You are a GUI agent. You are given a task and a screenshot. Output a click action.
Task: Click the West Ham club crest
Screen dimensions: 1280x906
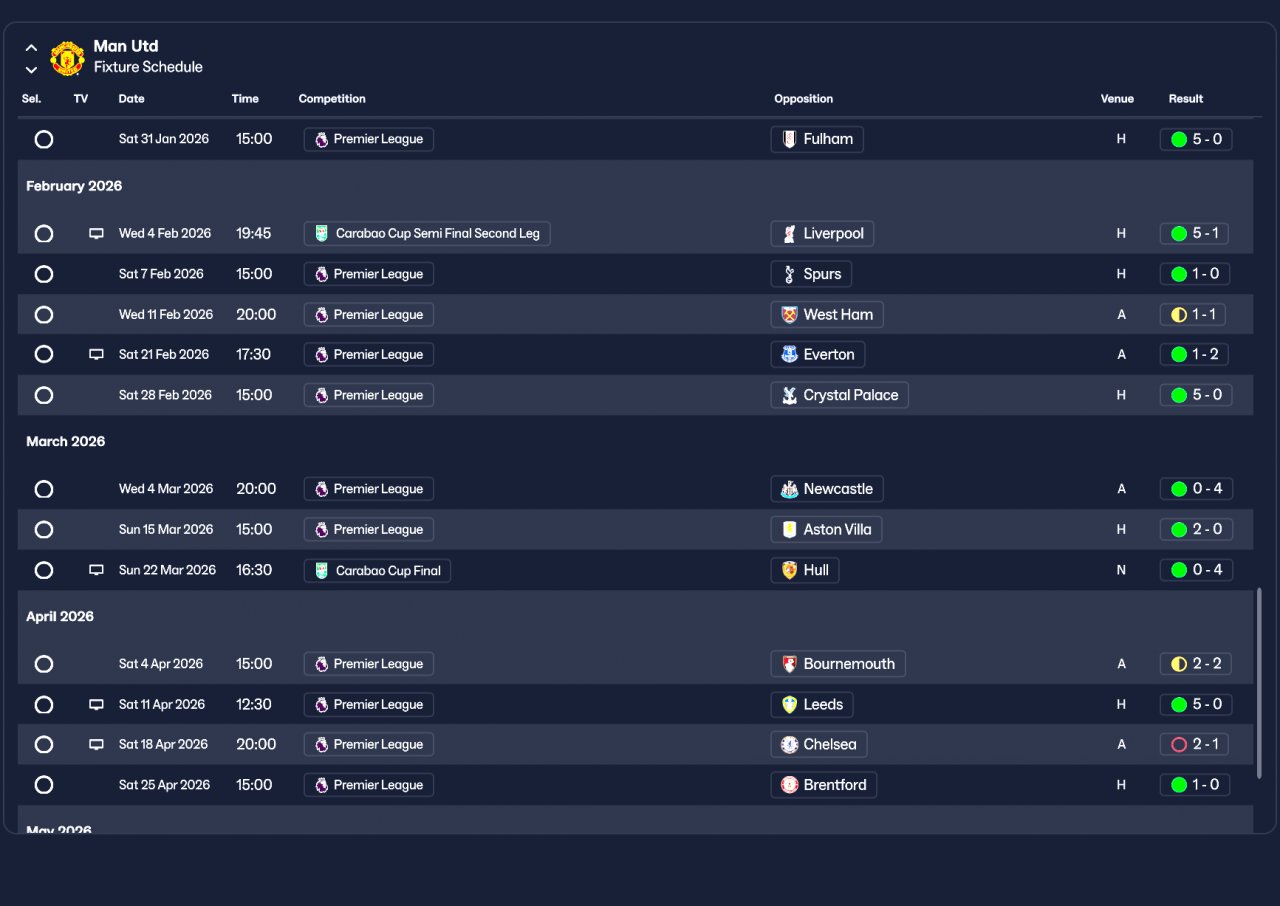point(789,314)
